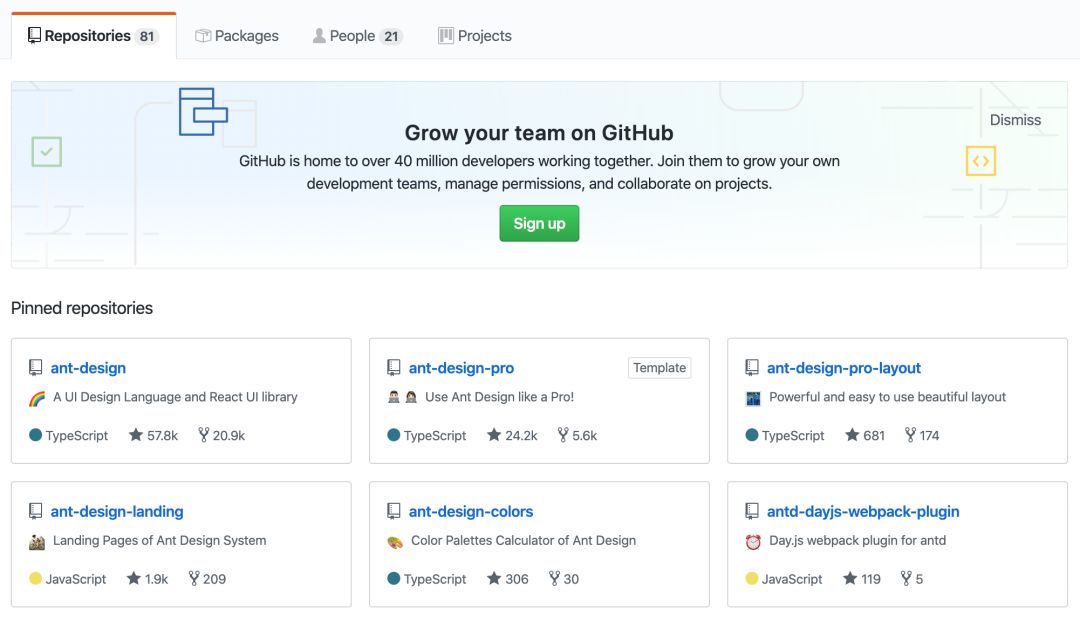Open the ant-design-colors repository link
1080x629 pixels.
tap(471, 511)
